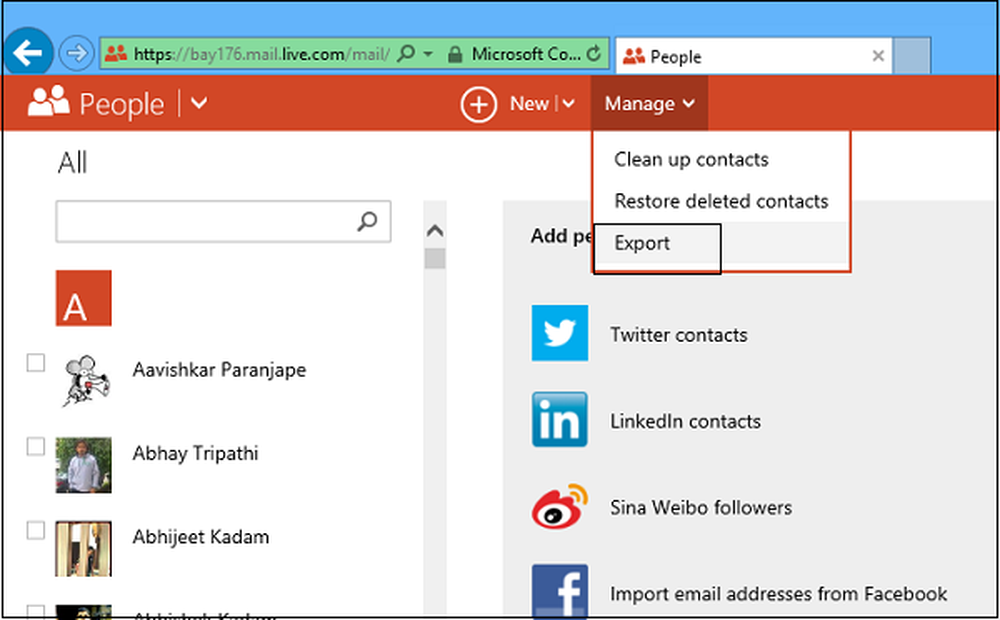Click the LinkedIn logo icon

coord(560,419)
